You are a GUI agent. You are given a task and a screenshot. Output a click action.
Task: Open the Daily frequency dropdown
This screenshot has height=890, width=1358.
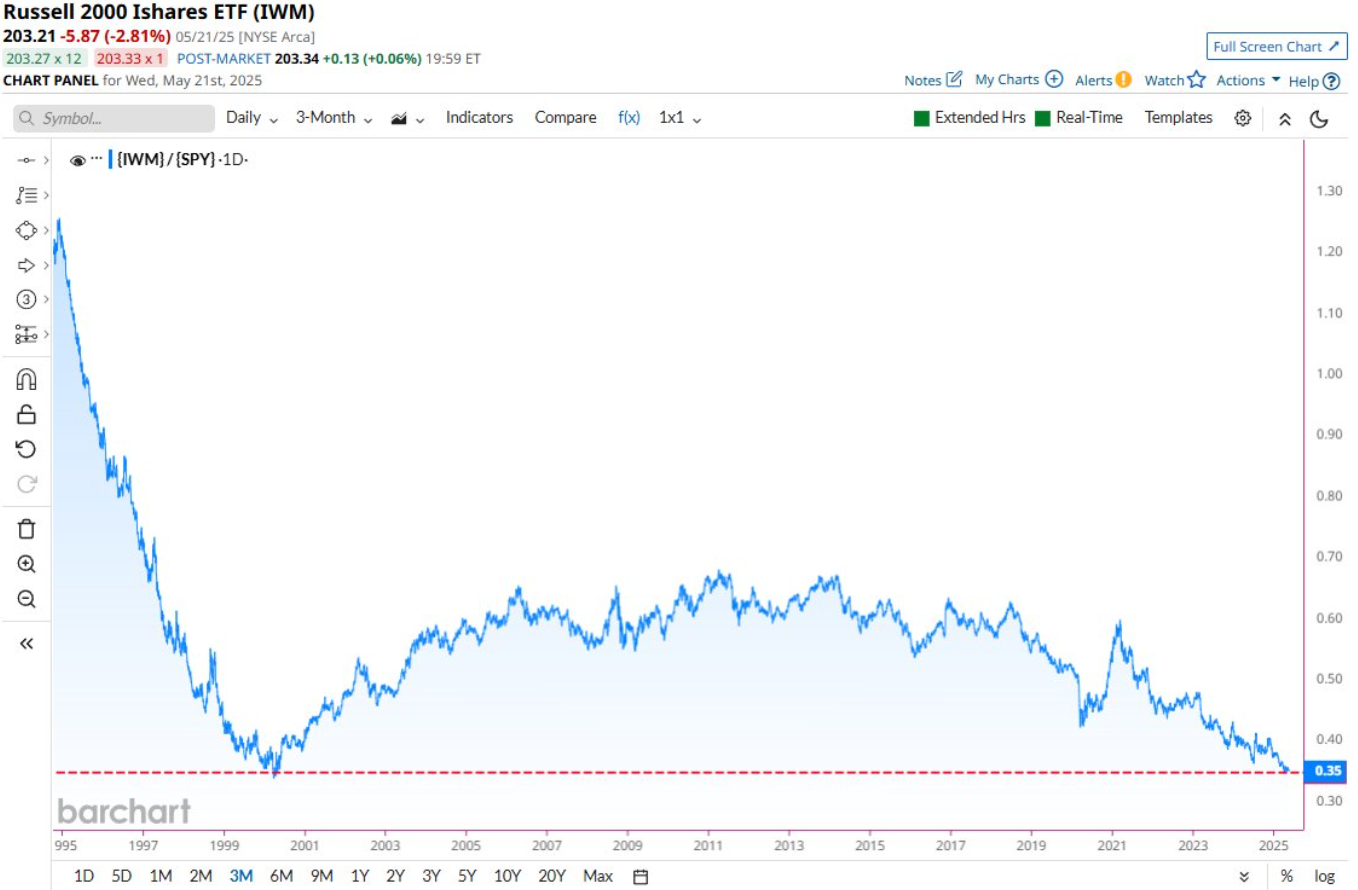tap(252, 118)
